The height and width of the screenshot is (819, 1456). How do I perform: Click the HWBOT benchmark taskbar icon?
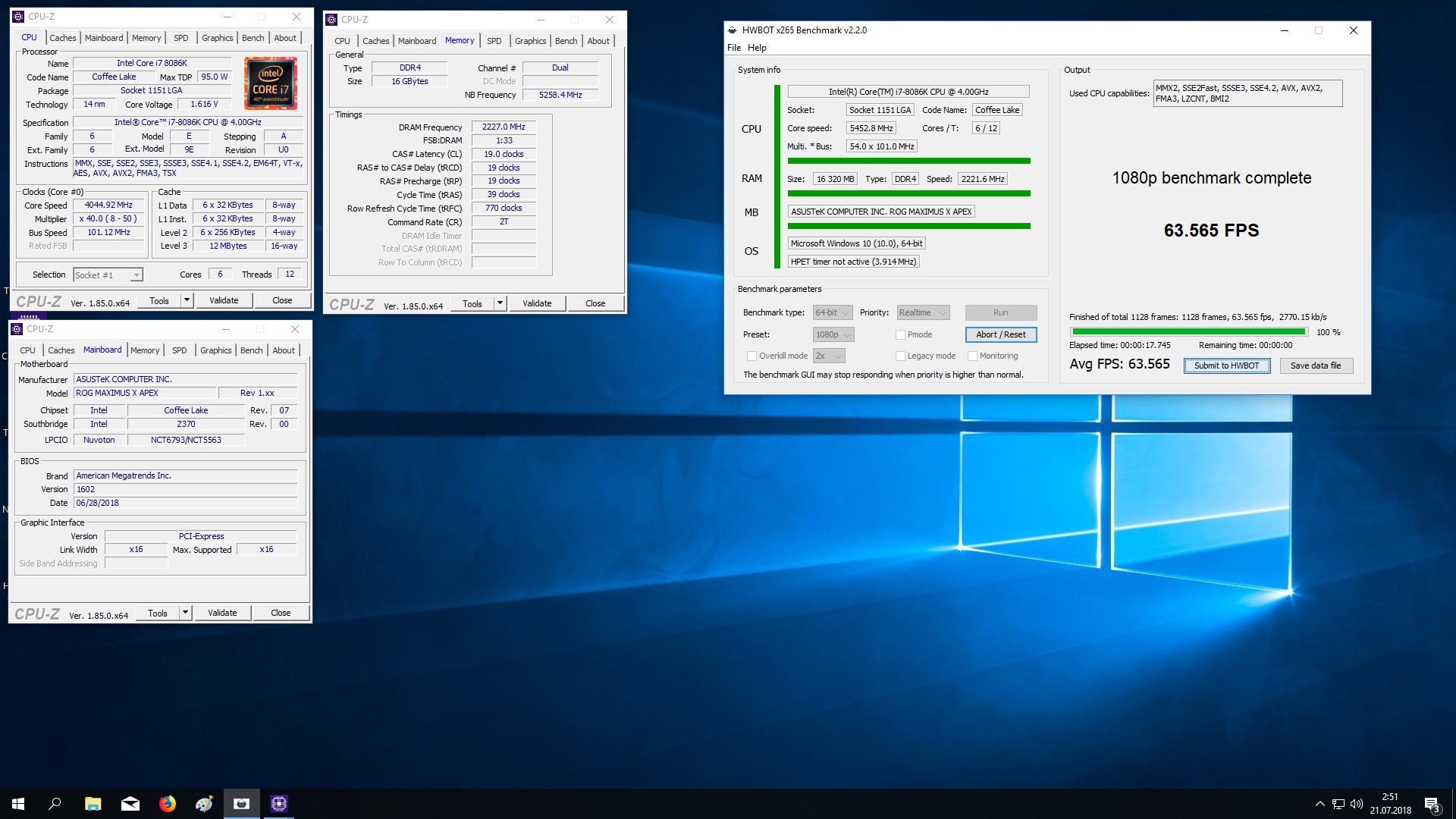241,804
